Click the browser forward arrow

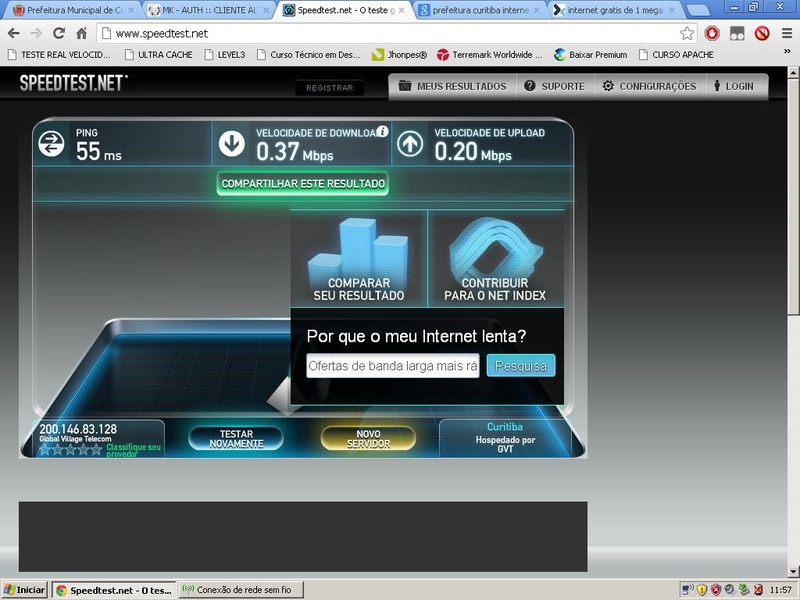pos(36,33)
